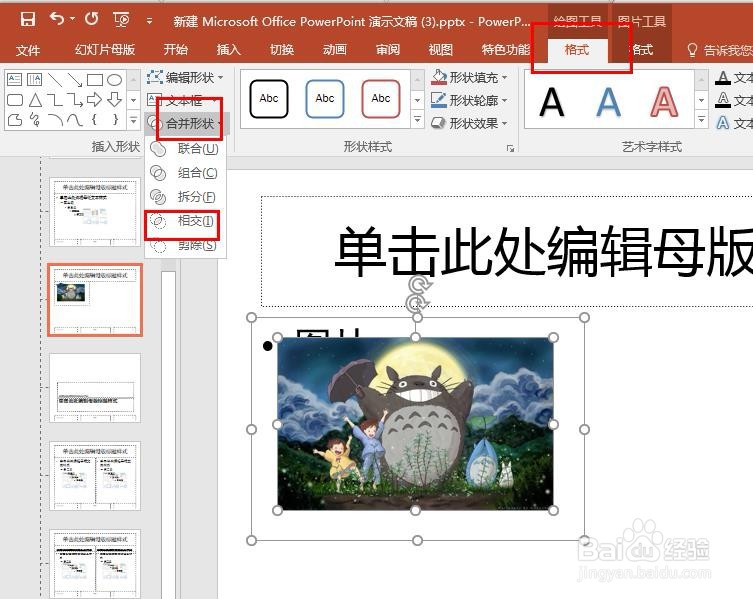Choose 联合(U) merge option
753x599 pixels.
(185, 149)
